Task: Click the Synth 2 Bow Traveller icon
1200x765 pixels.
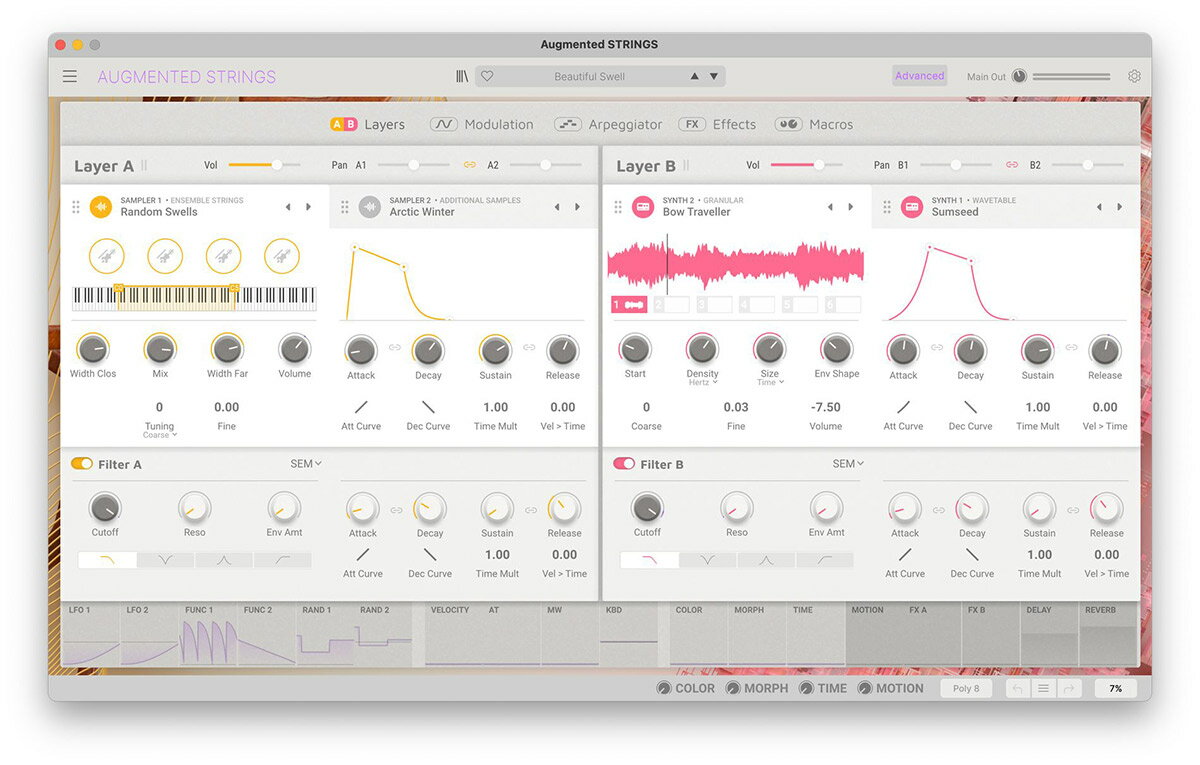Action: (x=643, y=207)
